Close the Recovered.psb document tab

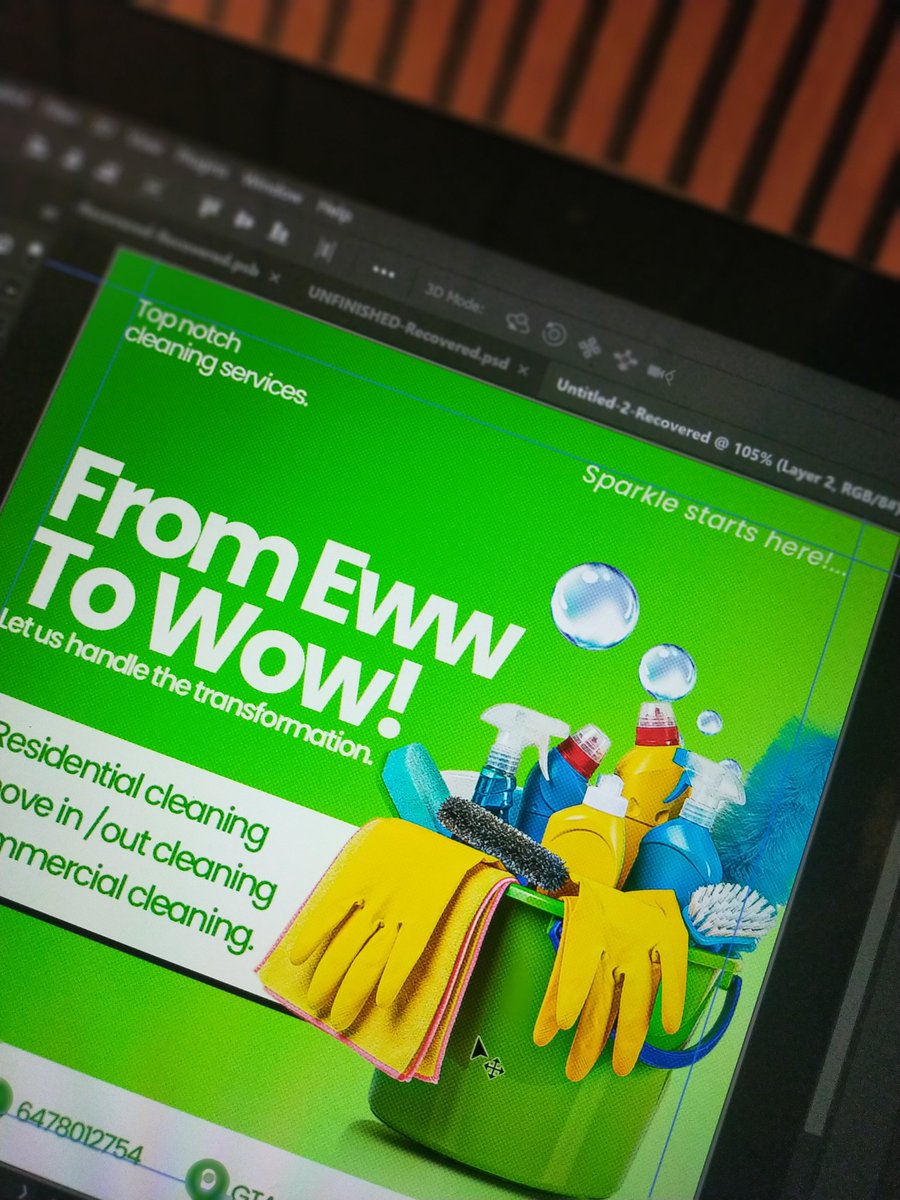pyautogui.click(x=274, y=277)
